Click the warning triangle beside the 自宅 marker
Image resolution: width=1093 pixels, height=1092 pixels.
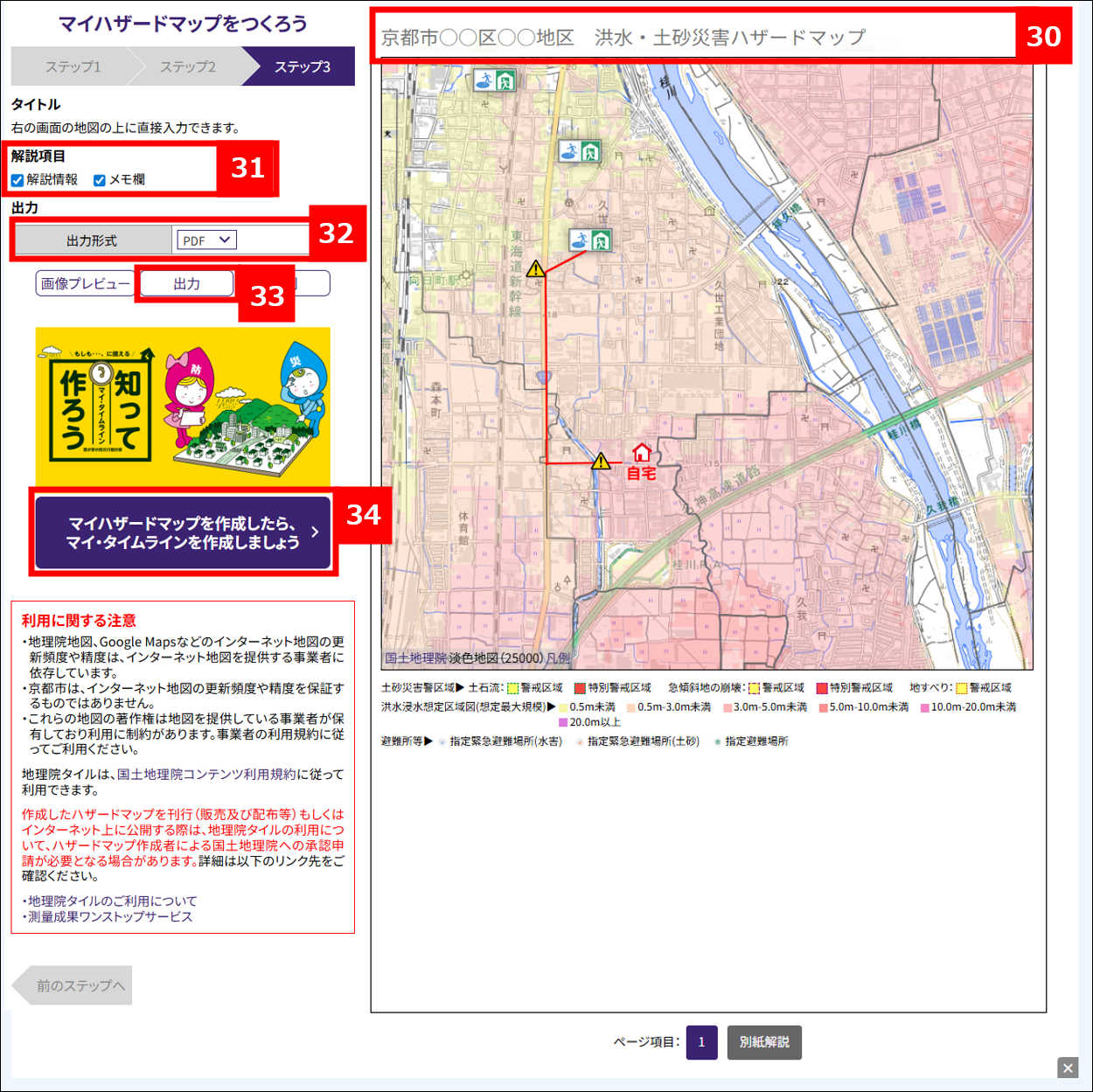(x=601, y=461)
